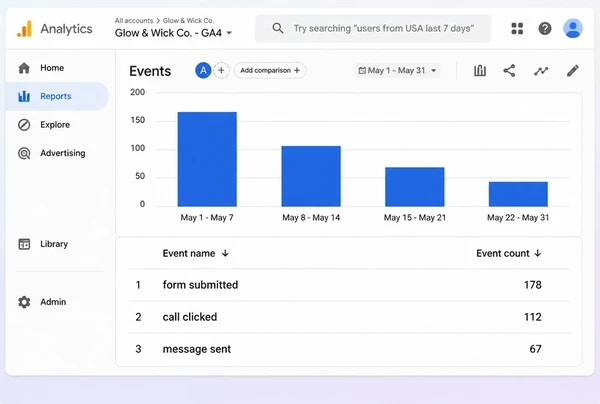Follow the Glow & Wick Co. breadcrumb link

[x=188, y=21]
